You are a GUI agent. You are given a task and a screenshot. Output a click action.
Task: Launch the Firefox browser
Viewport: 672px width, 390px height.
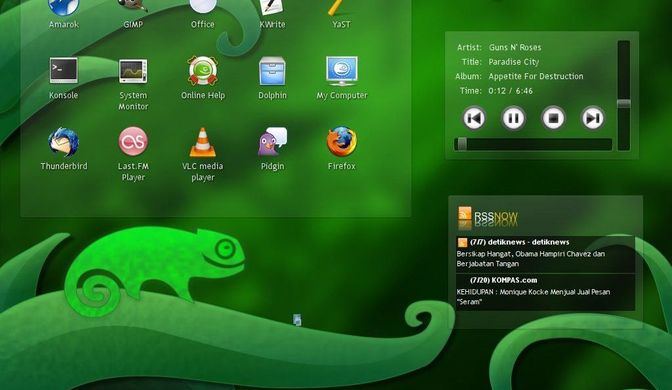(342, 141)
